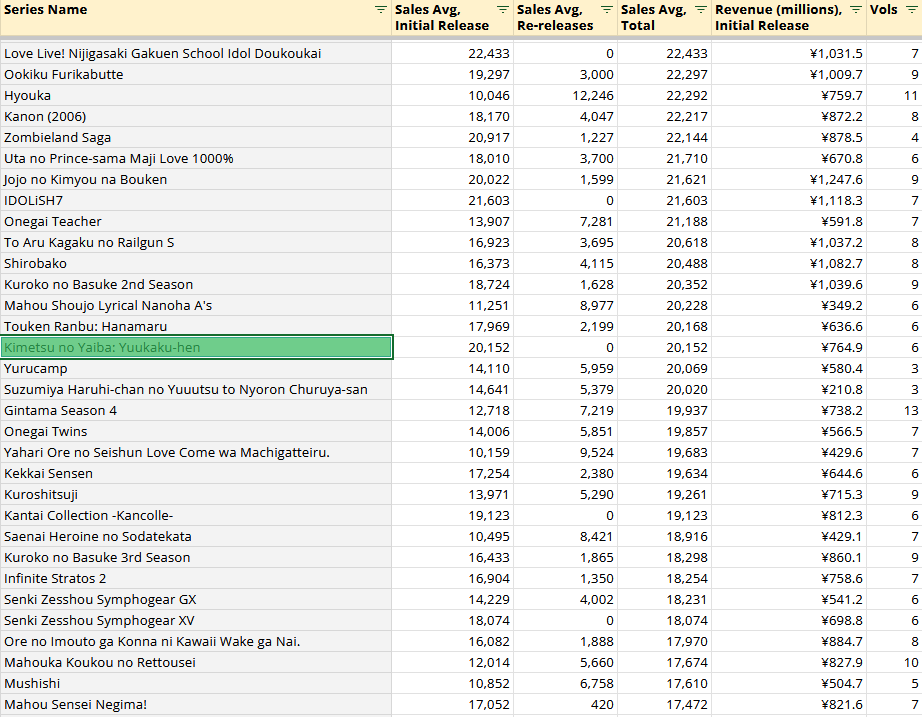Select To Aru Kagaku no Railgun S
The image size is (922, 717).
click(196, 242)
